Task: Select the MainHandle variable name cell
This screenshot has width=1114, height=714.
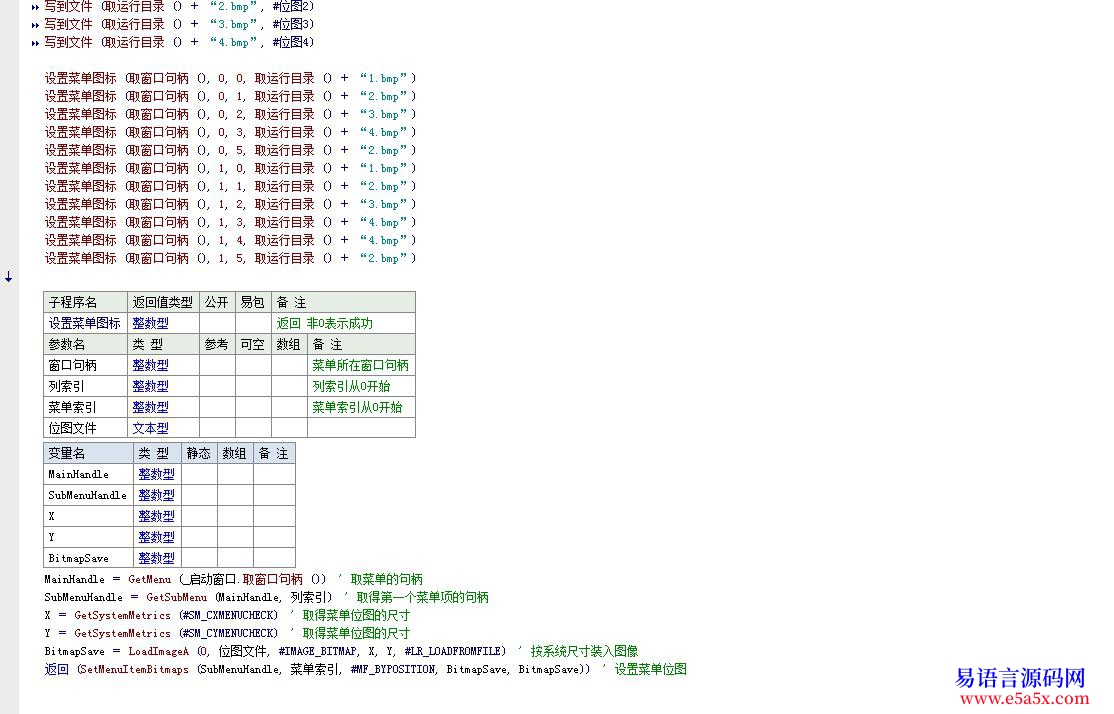Action: 88,474
